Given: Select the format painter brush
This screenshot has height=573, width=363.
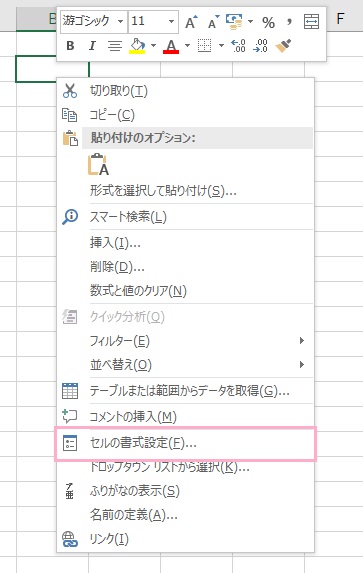Looking at the screenshot, I should coord(283,46).
